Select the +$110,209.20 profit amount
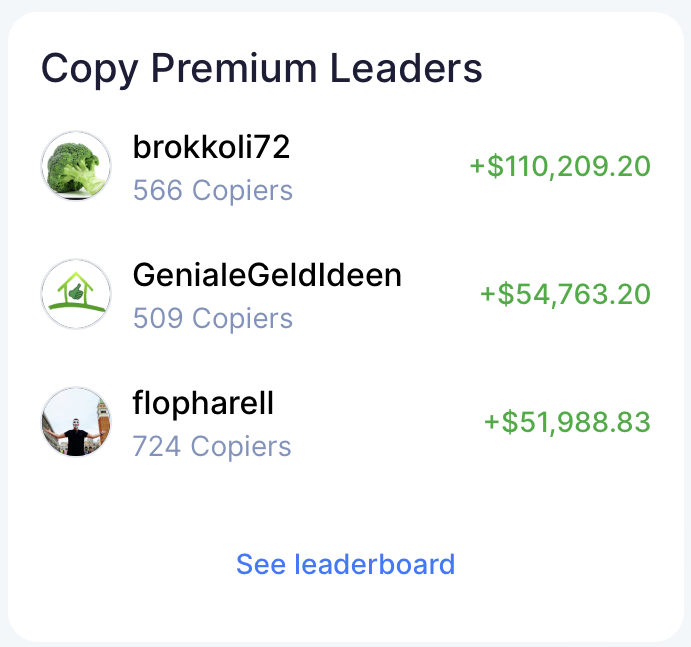This screenshot has width=691, height=647. click(x=560, y=166)
